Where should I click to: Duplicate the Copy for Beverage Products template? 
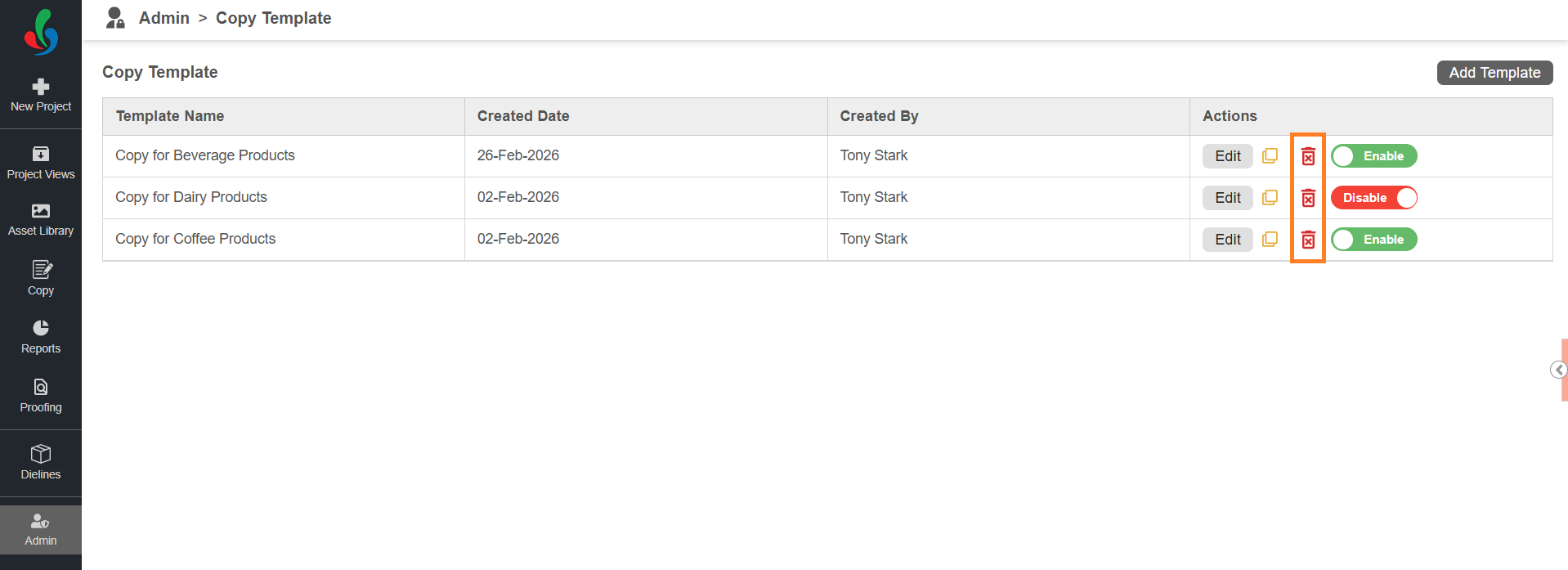coord(1270,156)
